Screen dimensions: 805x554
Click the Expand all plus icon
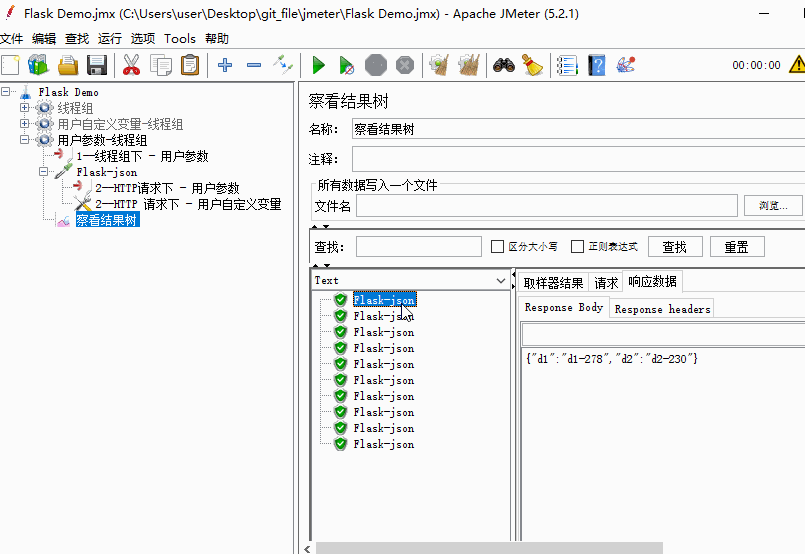click(x=225, y=65)
